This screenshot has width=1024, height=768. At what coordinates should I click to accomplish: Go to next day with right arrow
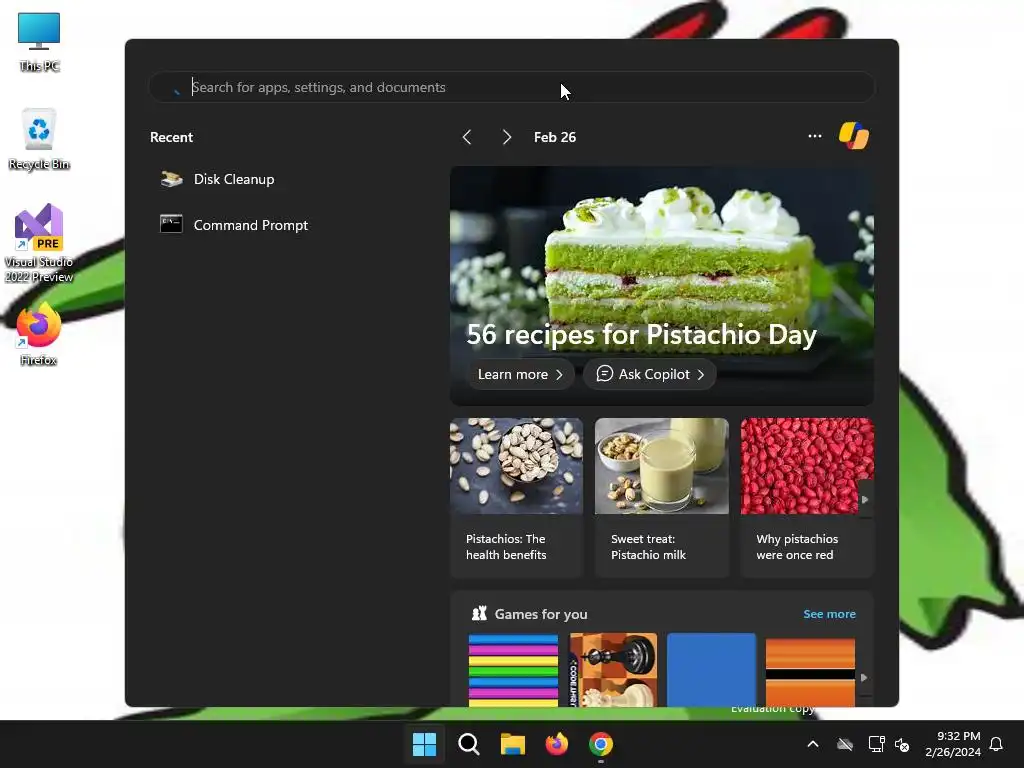[x=507, y=137]
